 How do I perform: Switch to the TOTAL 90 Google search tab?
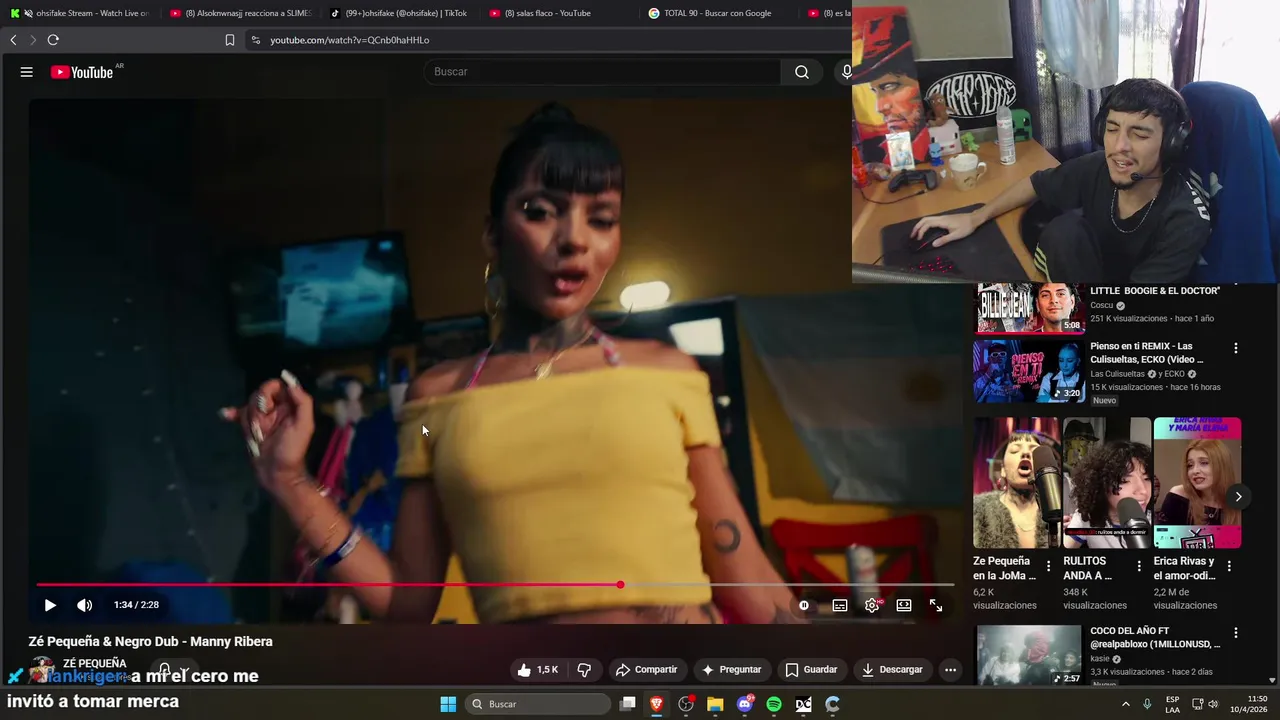point(720,13)
